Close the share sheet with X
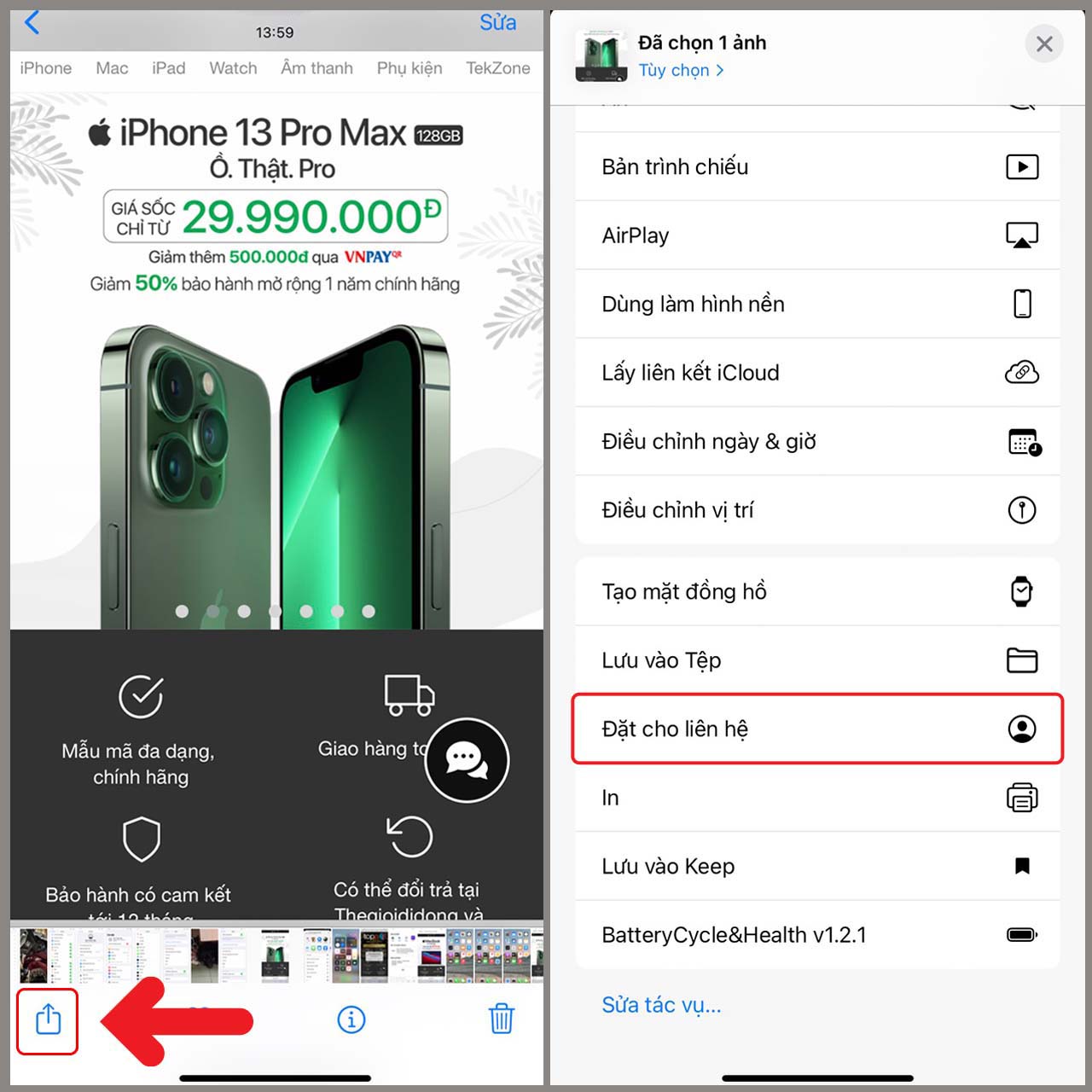The height and width of the screenshot is (1092, 1092). (x=1044, y=44)
